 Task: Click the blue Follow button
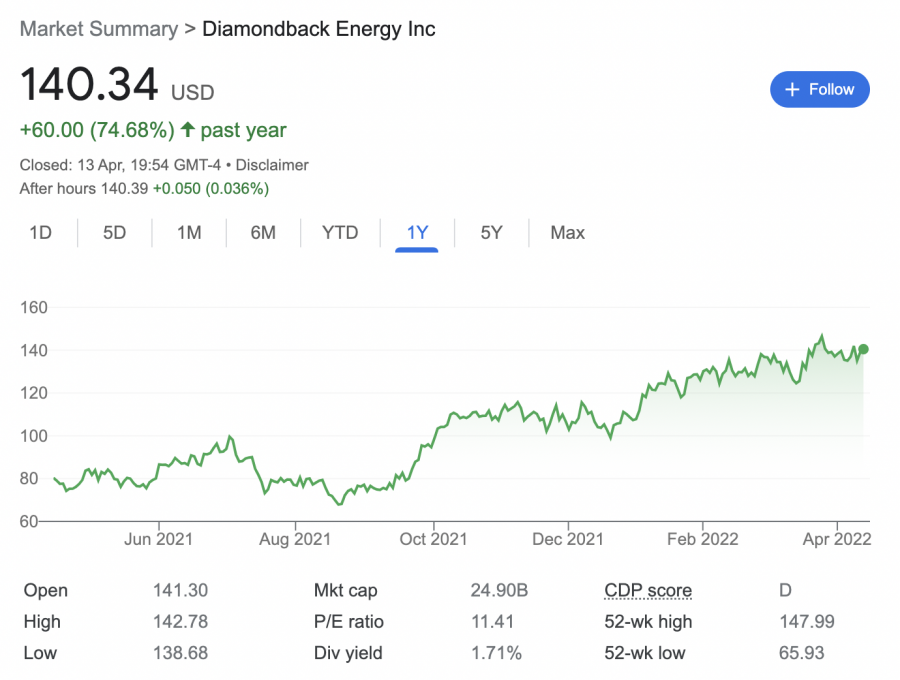(819, 90)
